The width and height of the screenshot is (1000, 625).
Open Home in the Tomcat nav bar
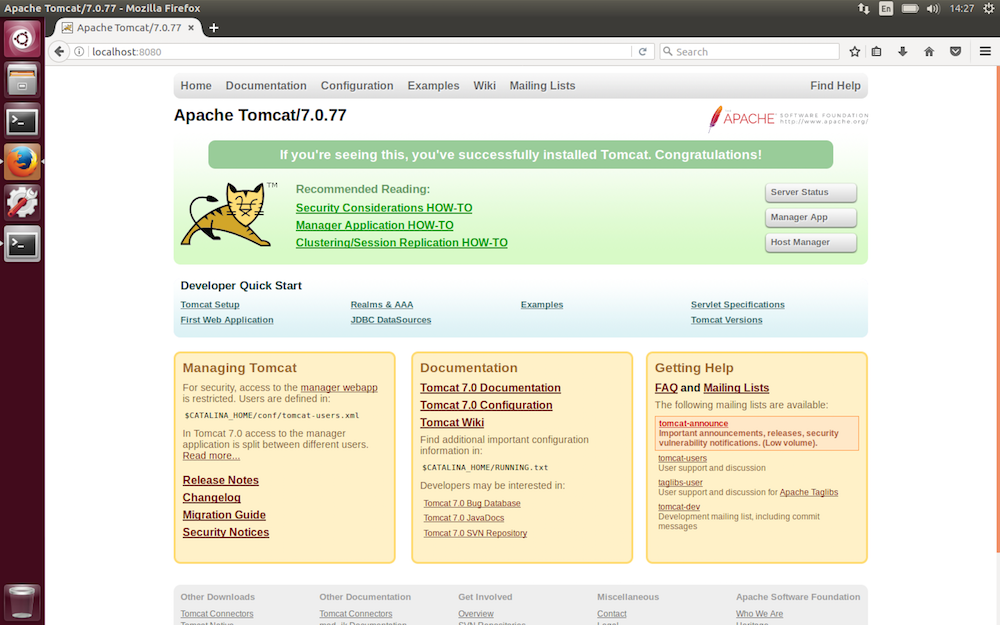click(196, 85)
